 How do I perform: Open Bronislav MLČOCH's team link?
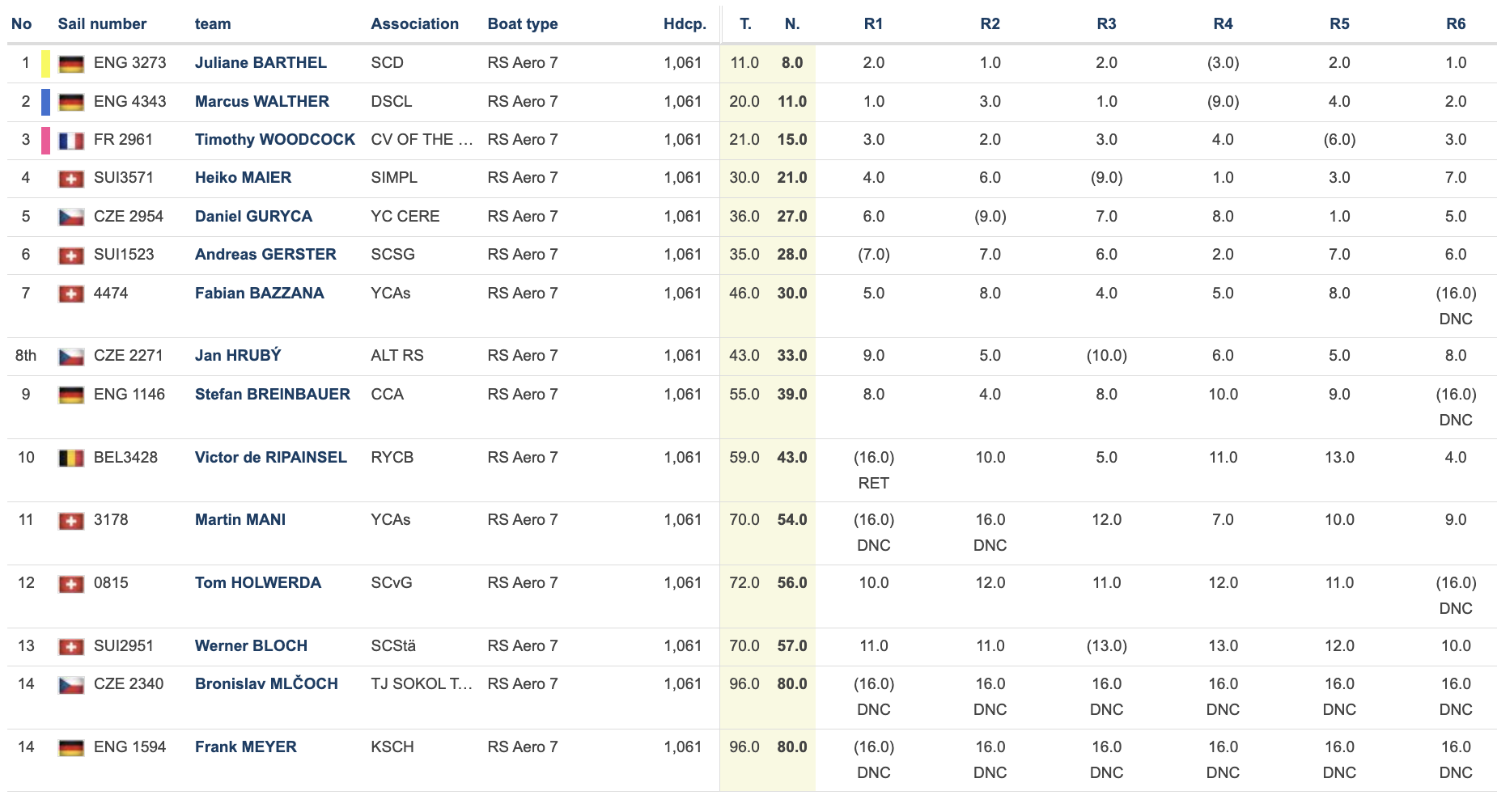(x=266, y=684)
